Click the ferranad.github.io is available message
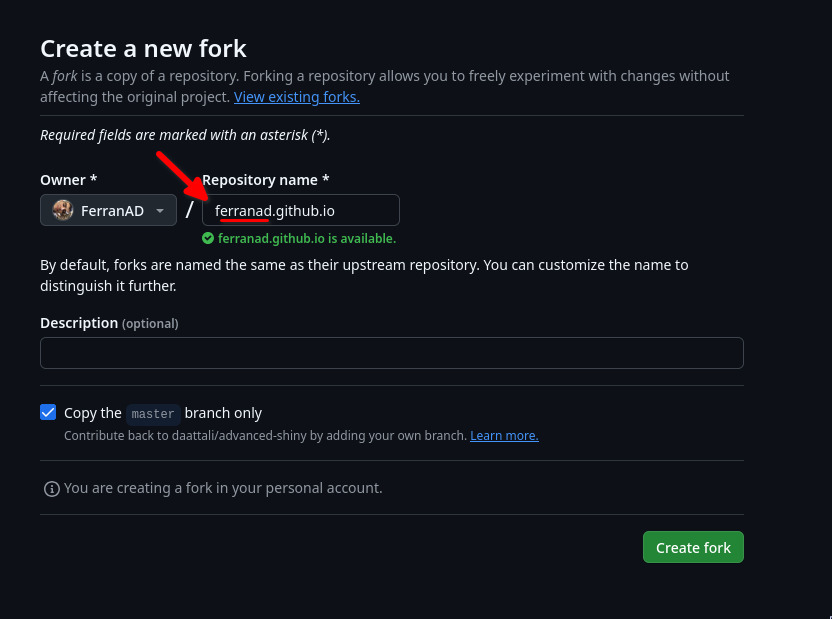832x619 pixels. (x=307, y=239)
